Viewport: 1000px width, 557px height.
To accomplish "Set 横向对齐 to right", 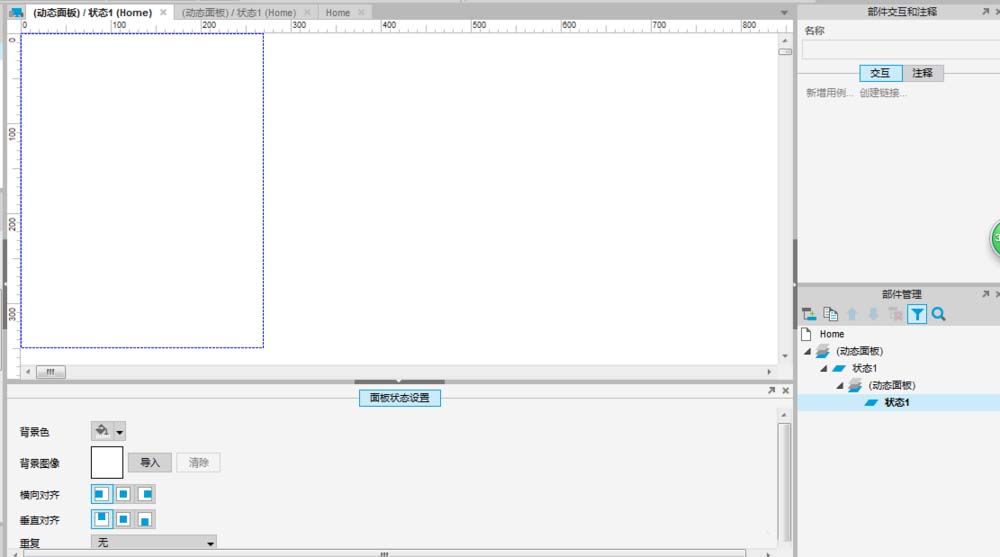I will (x=145, y=494).
